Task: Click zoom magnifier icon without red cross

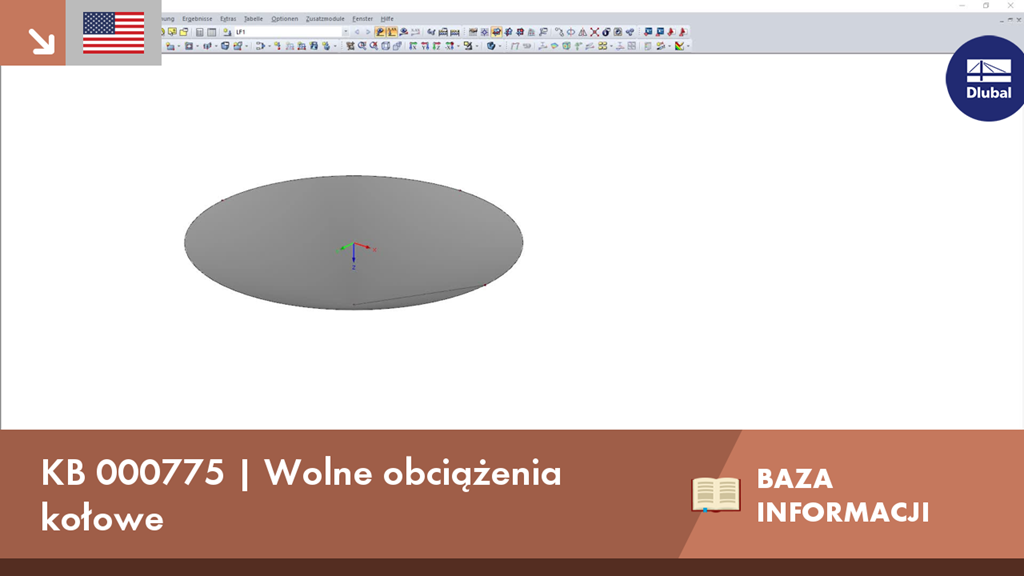Action: 362,46
